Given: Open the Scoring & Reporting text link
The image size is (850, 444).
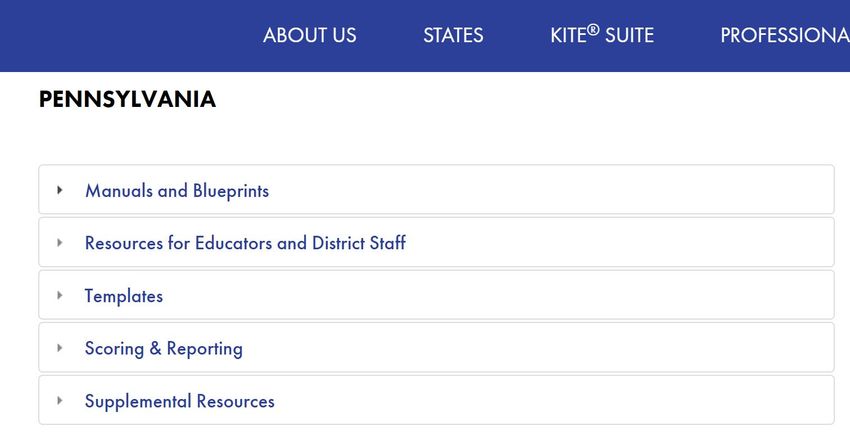Looking at the screenshot, I should click(x=164, y=349).
